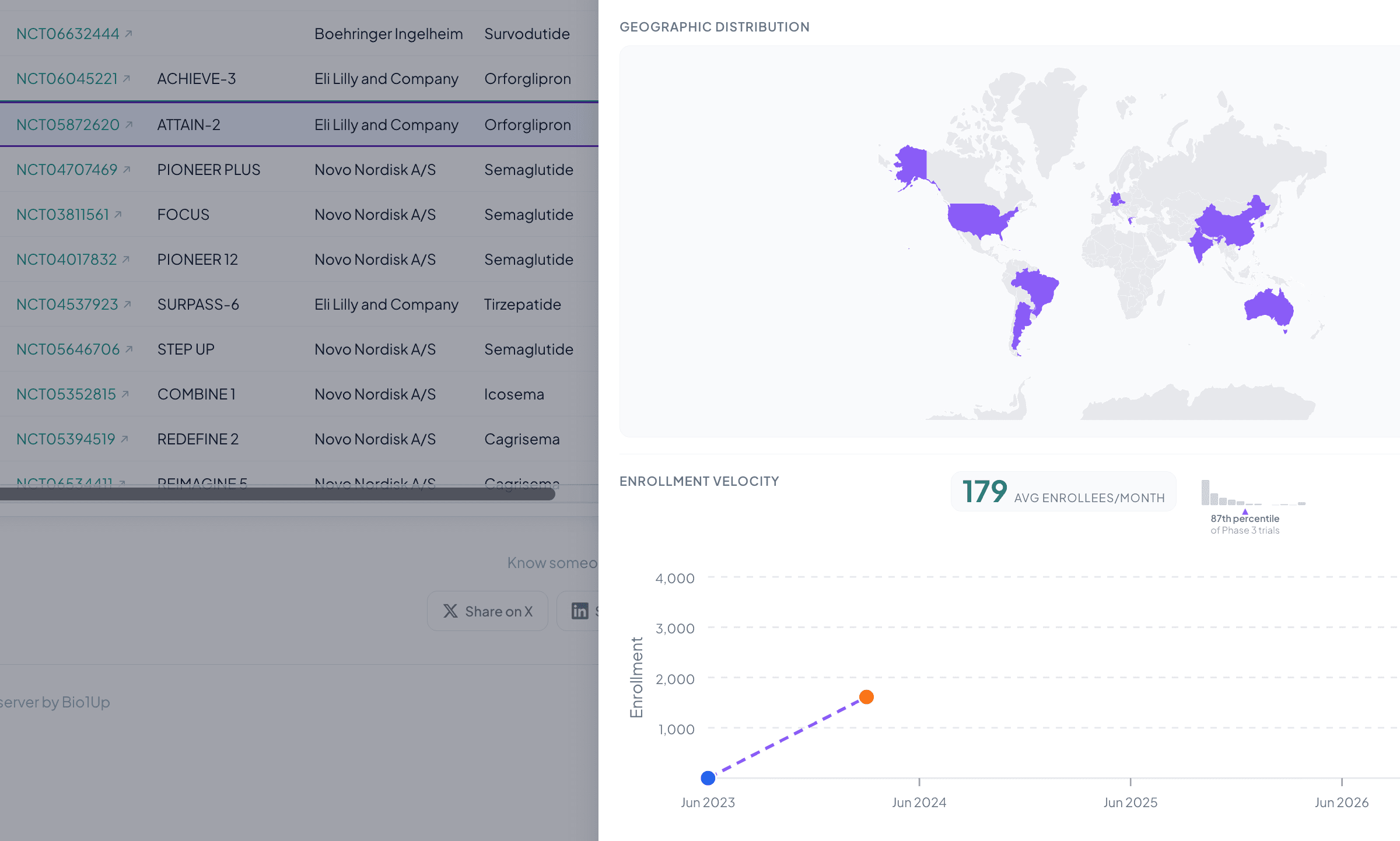Click Novo Nordisk A/S in the FOCUS row
This screenshot has width=1400, height=841.
pyautogui.click(x=375, y=215)
